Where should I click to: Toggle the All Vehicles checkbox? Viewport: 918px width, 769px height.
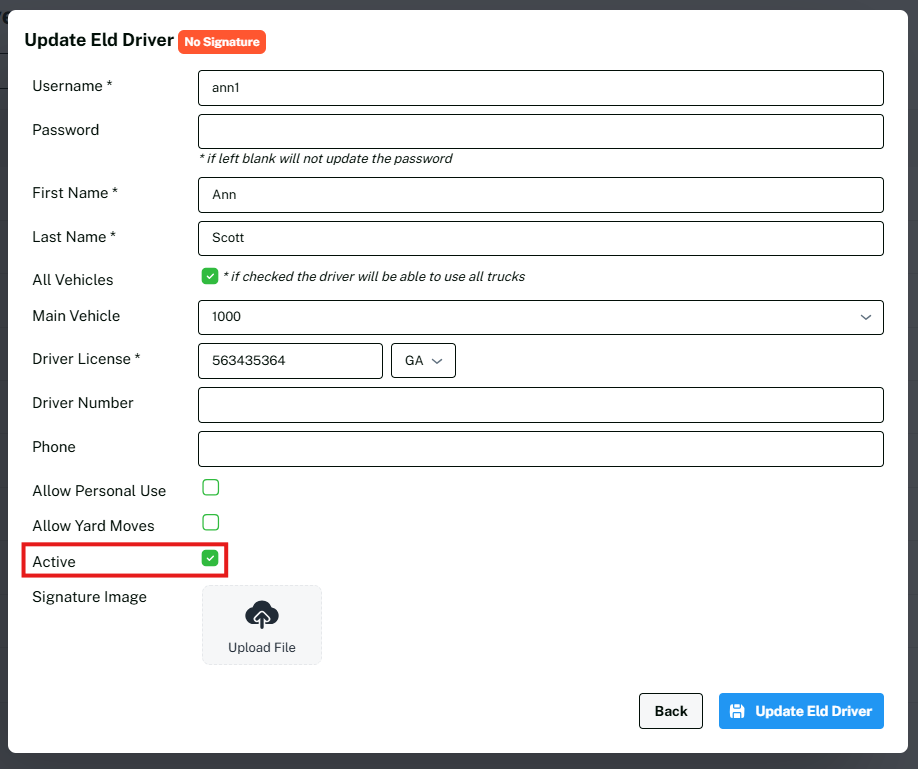pyautogui.click(x=210, y=276)
